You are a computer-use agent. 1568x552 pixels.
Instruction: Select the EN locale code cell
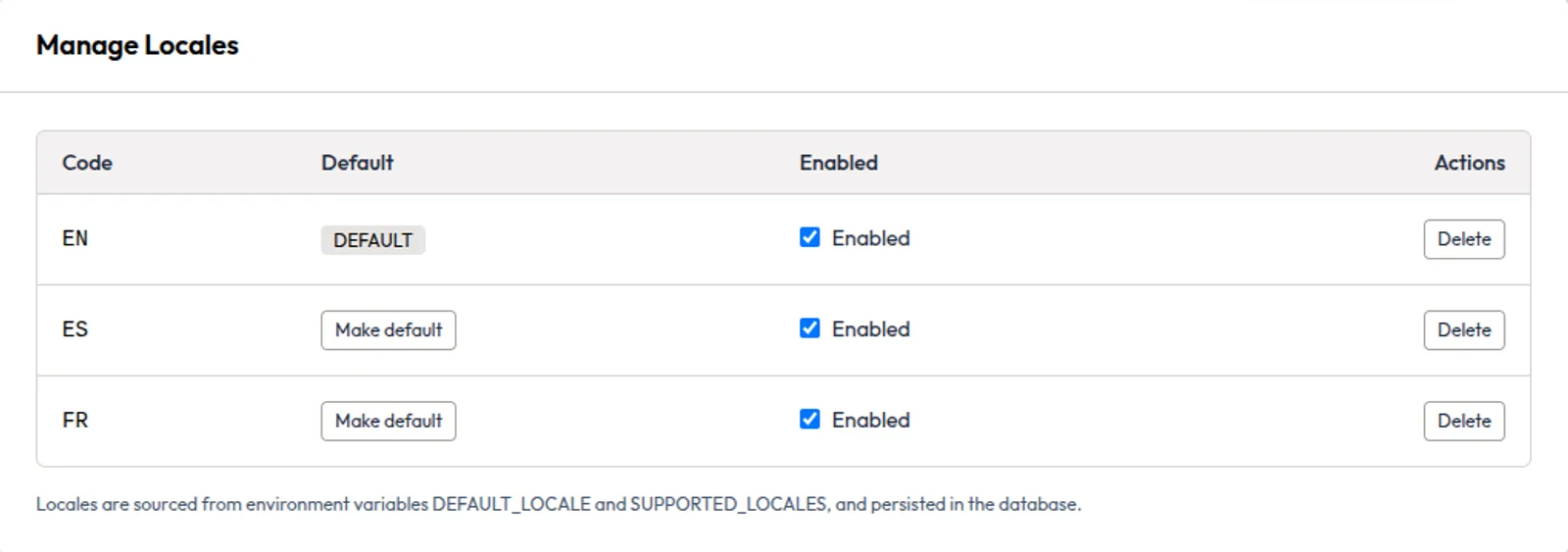coord(75,238)
